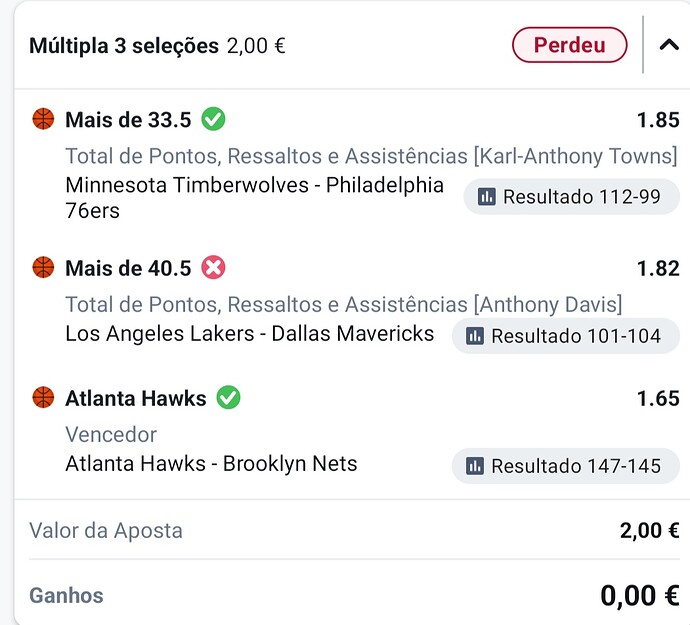
Task: Click basketball icon beside Atlanta Hawks selection
Action: [43, 397]
